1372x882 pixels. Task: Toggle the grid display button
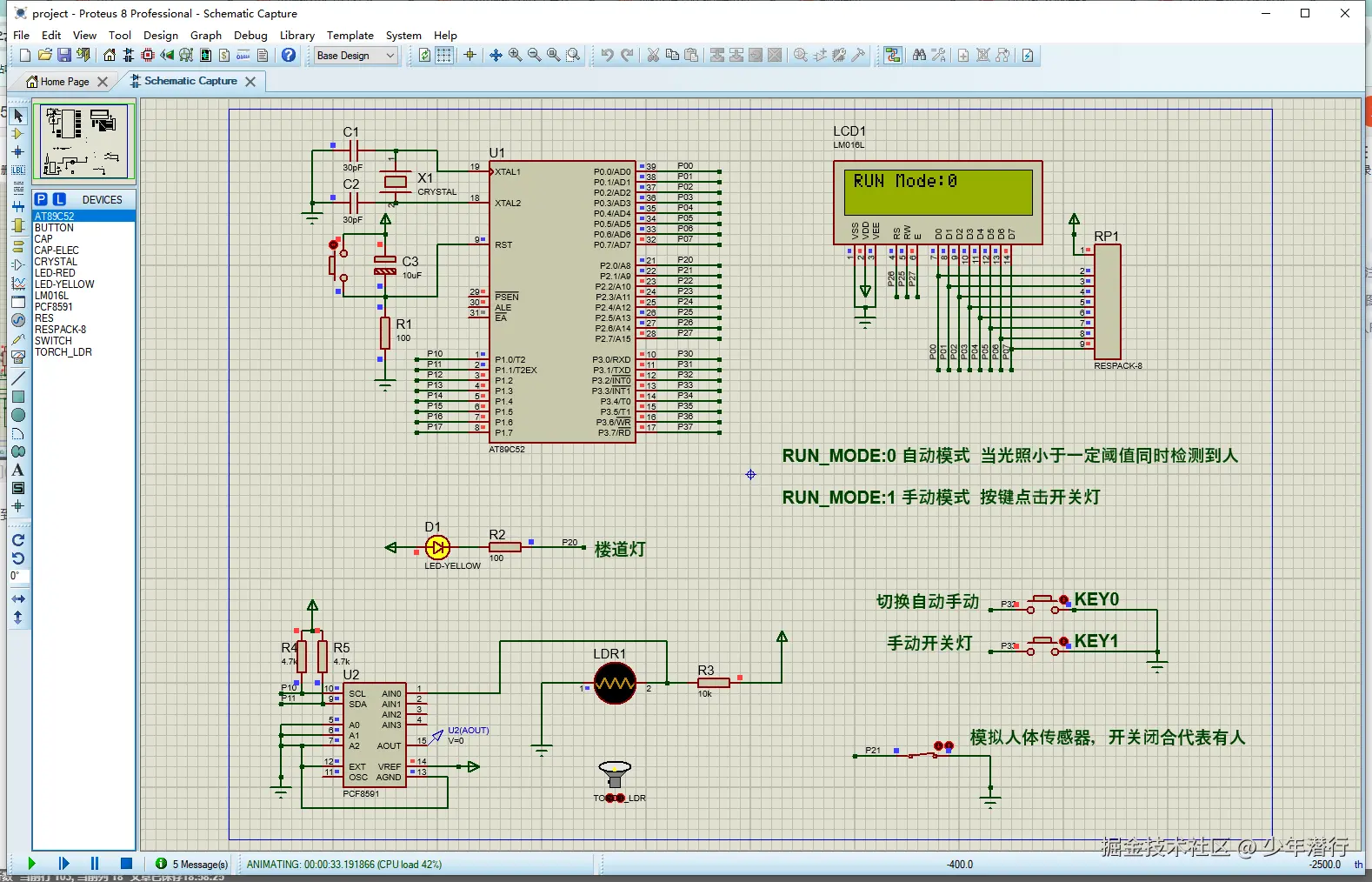click(444, 55)
